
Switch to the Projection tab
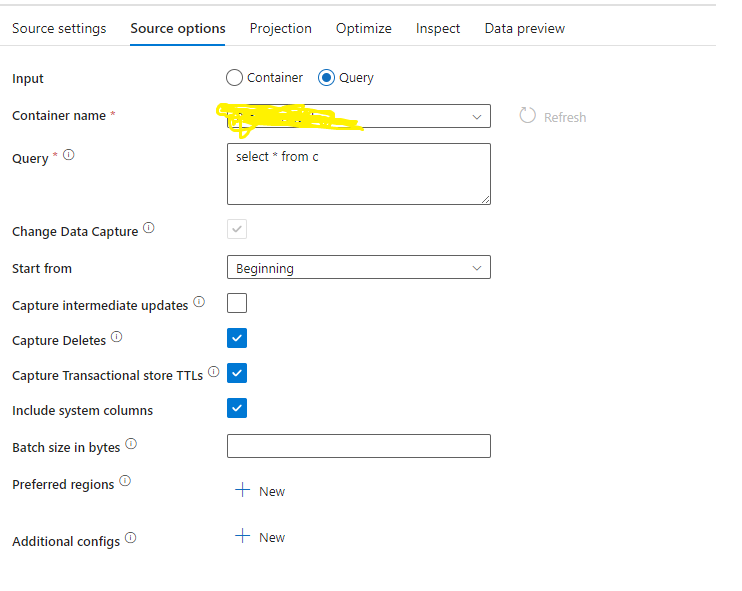coord(281,28)
